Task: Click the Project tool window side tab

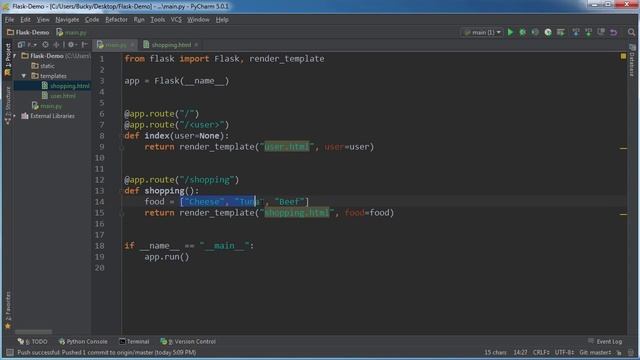Action: coord(8,59)
